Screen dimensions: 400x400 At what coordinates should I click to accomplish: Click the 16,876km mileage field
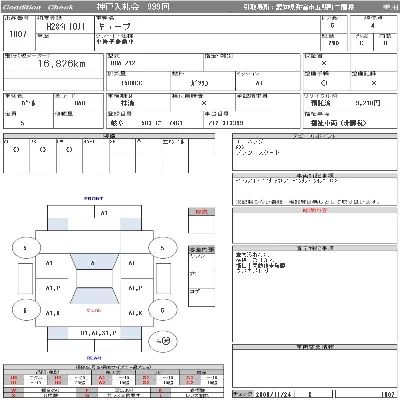click(x=62, y=63)
